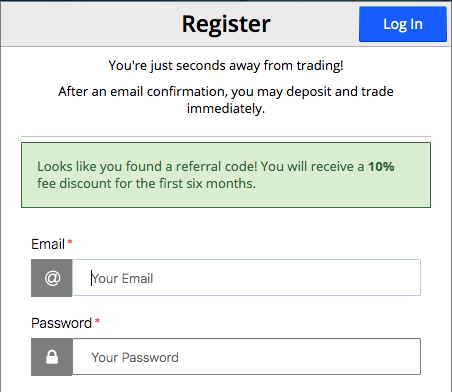Focus the Your Password input field
The image size is (452, 392).
click(246, 357)
